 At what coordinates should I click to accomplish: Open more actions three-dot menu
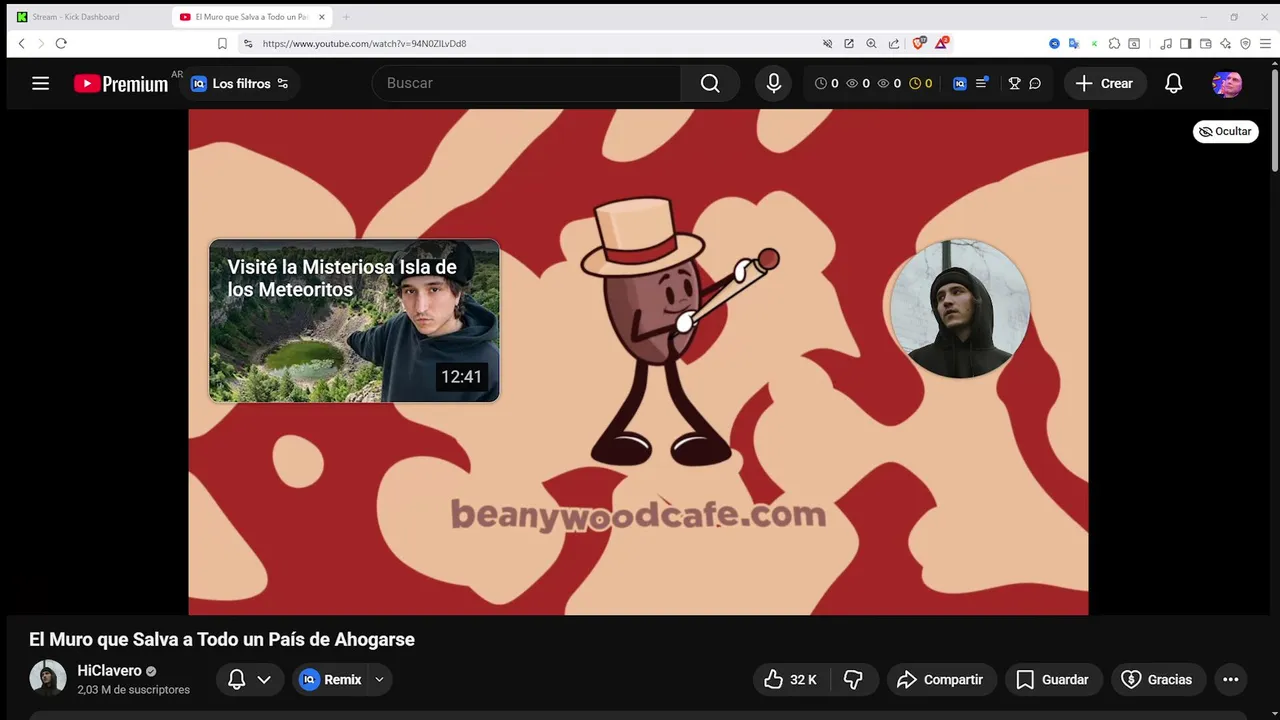(x=1231, y=679)
